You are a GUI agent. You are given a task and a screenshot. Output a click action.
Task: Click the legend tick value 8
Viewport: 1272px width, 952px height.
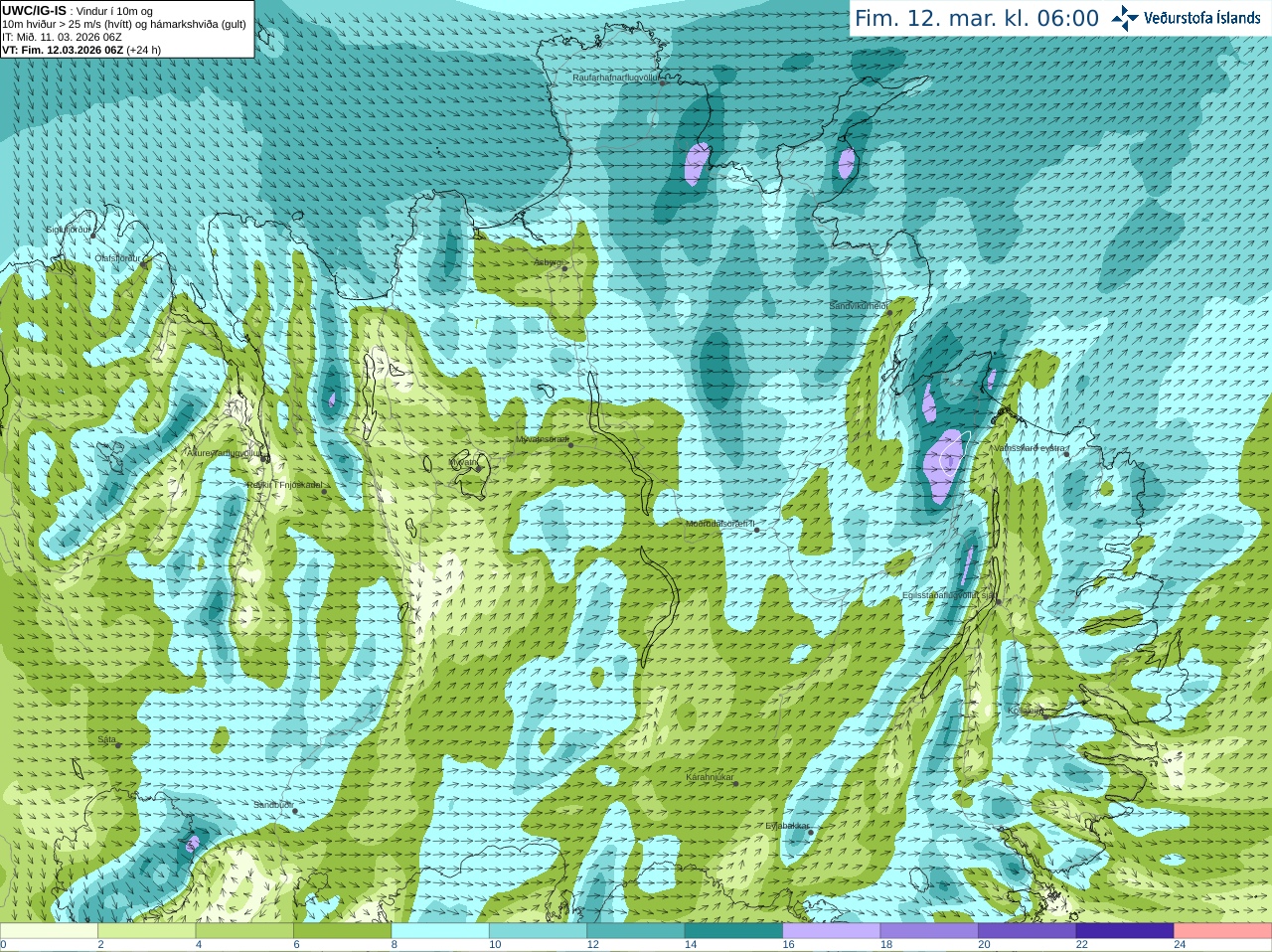(x=395, y=945)
